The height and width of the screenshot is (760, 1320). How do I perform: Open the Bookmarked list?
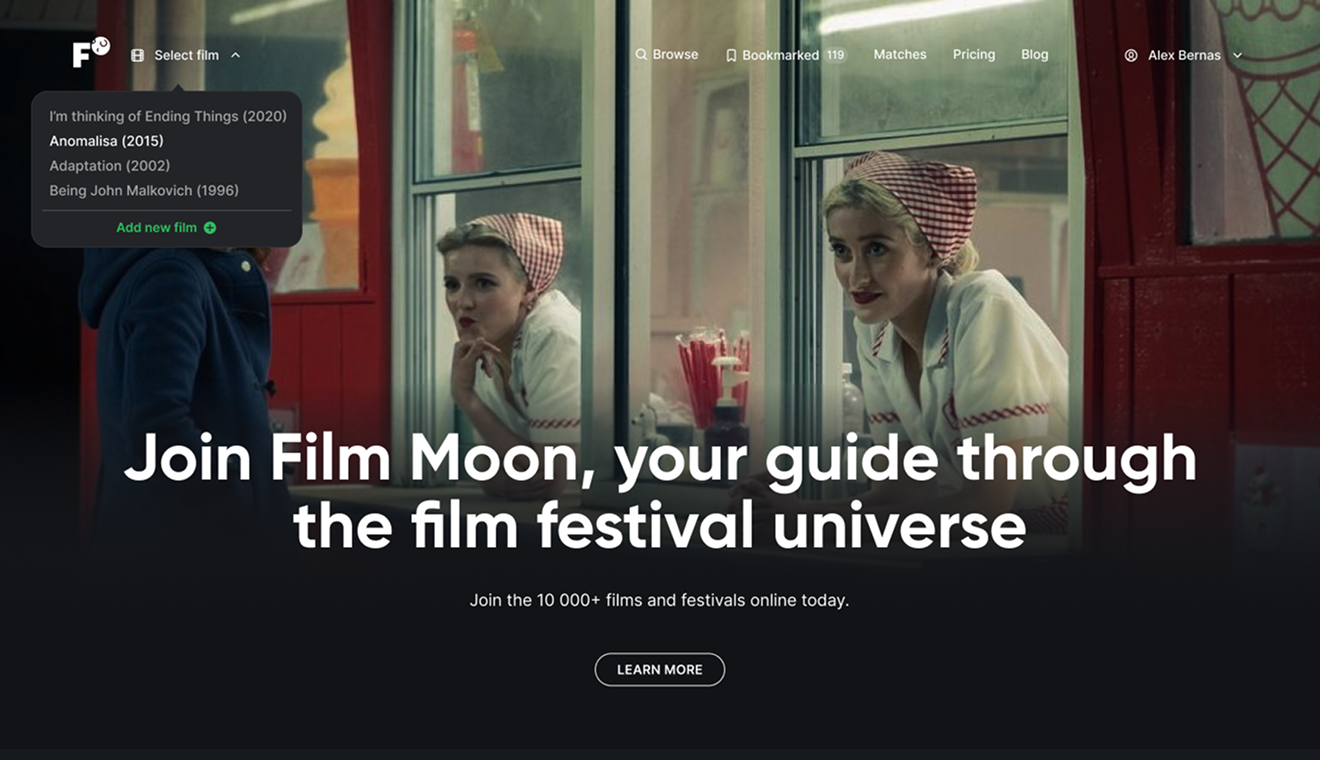[x=781, y=55]
